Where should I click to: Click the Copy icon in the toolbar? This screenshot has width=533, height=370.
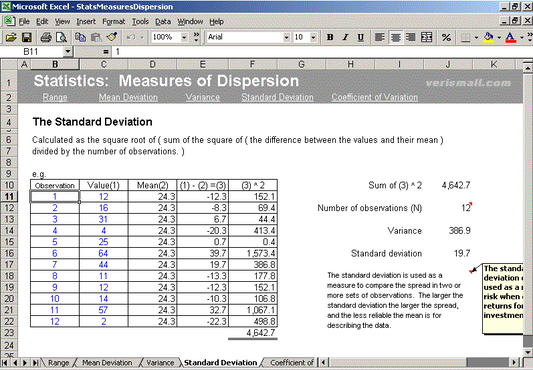coord(81,37)
